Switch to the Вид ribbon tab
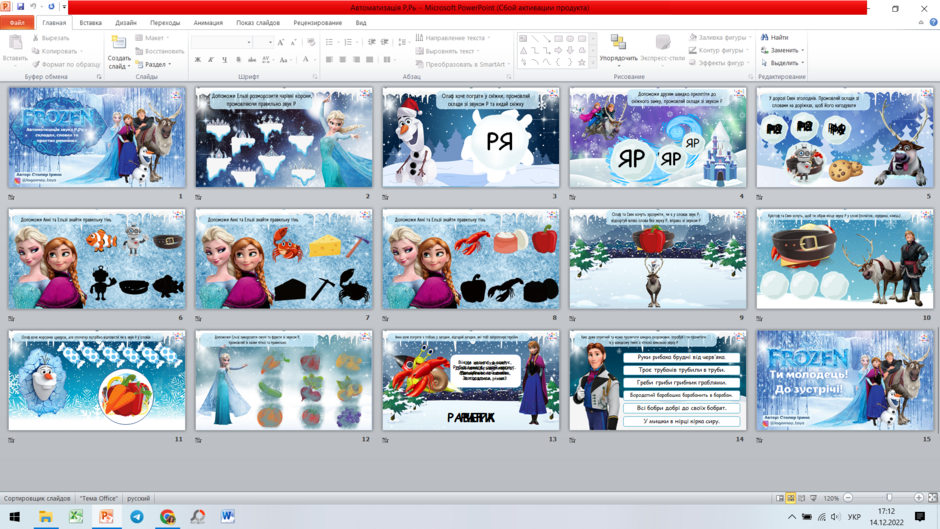This screenshot has height=529, width=940. tap(361, 23)
